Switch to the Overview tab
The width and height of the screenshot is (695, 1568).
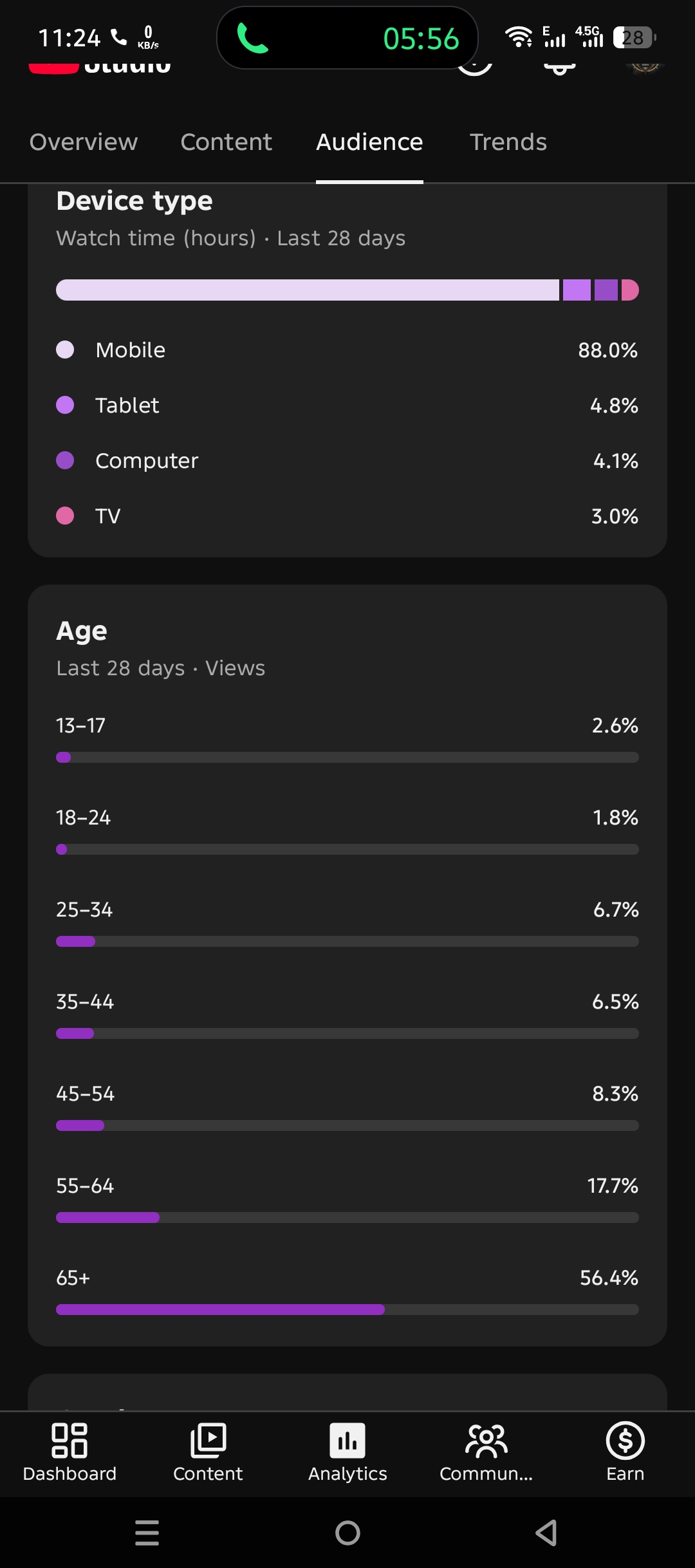coord(84,142)
